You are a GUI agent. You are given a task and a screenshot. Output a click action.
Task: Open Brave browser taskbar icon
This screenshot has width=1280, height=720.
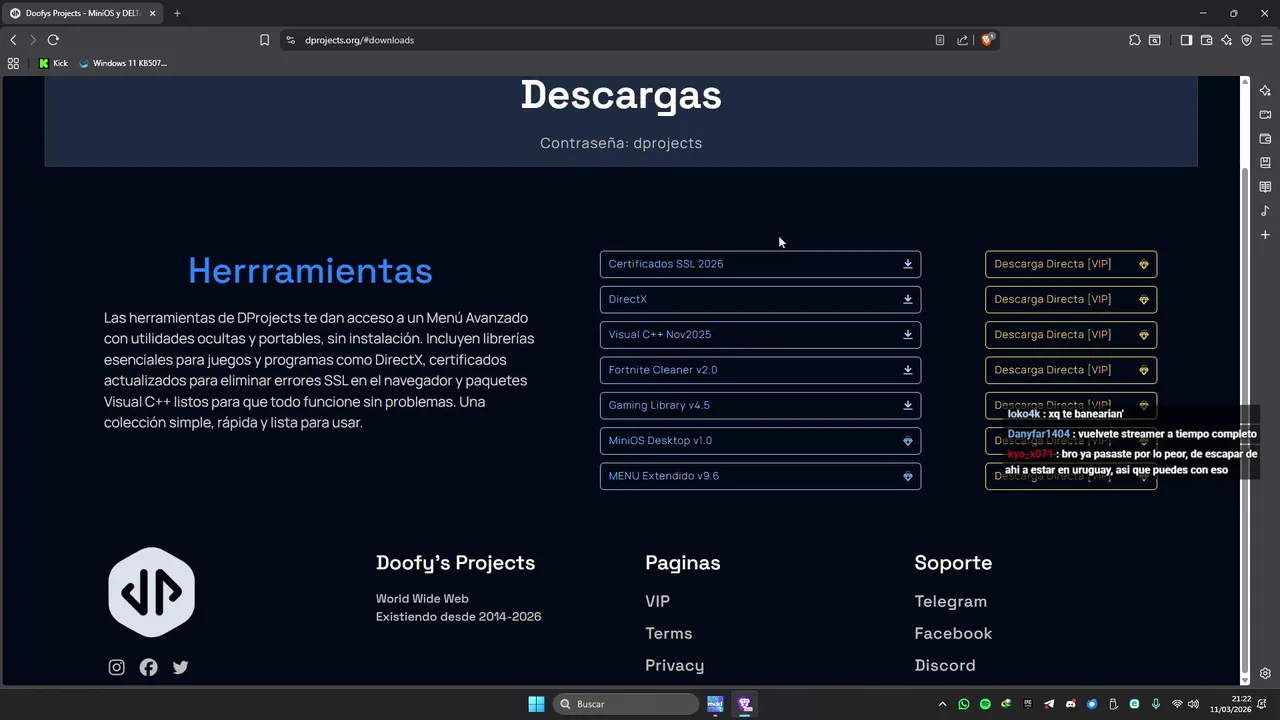[x=745, y=704]
